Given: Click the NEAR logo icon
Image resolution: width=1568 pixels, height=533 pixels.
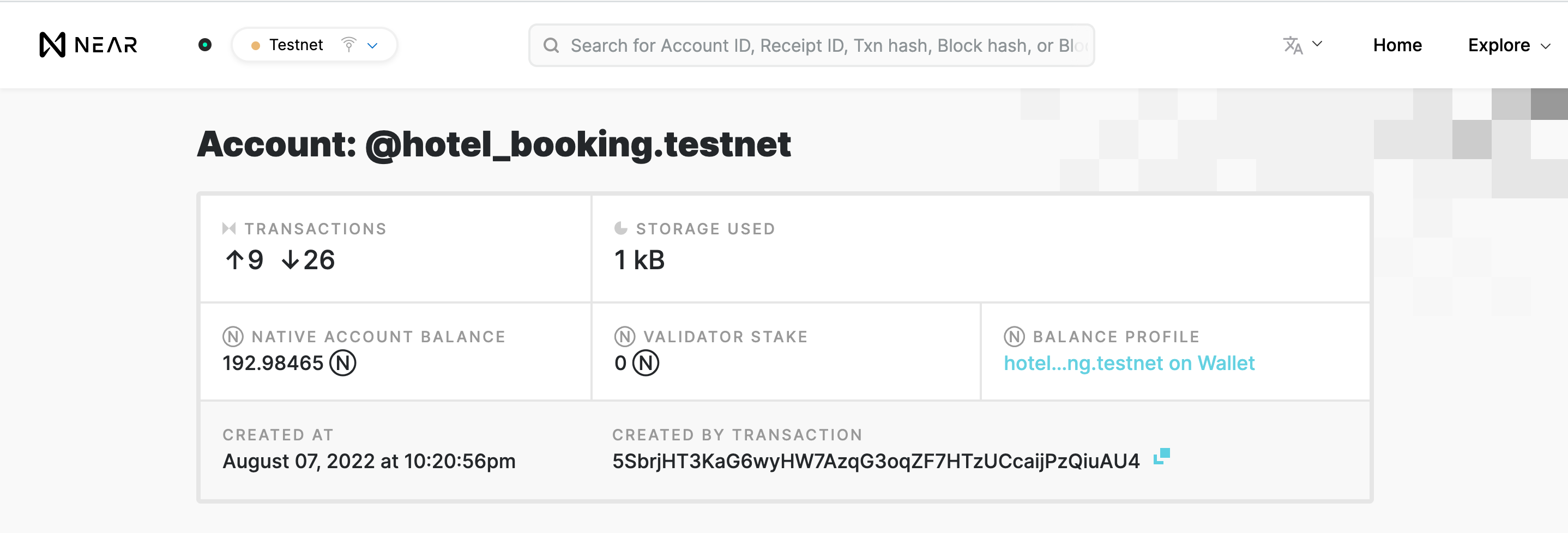Looking at the screenshot, I should (52, 45).
